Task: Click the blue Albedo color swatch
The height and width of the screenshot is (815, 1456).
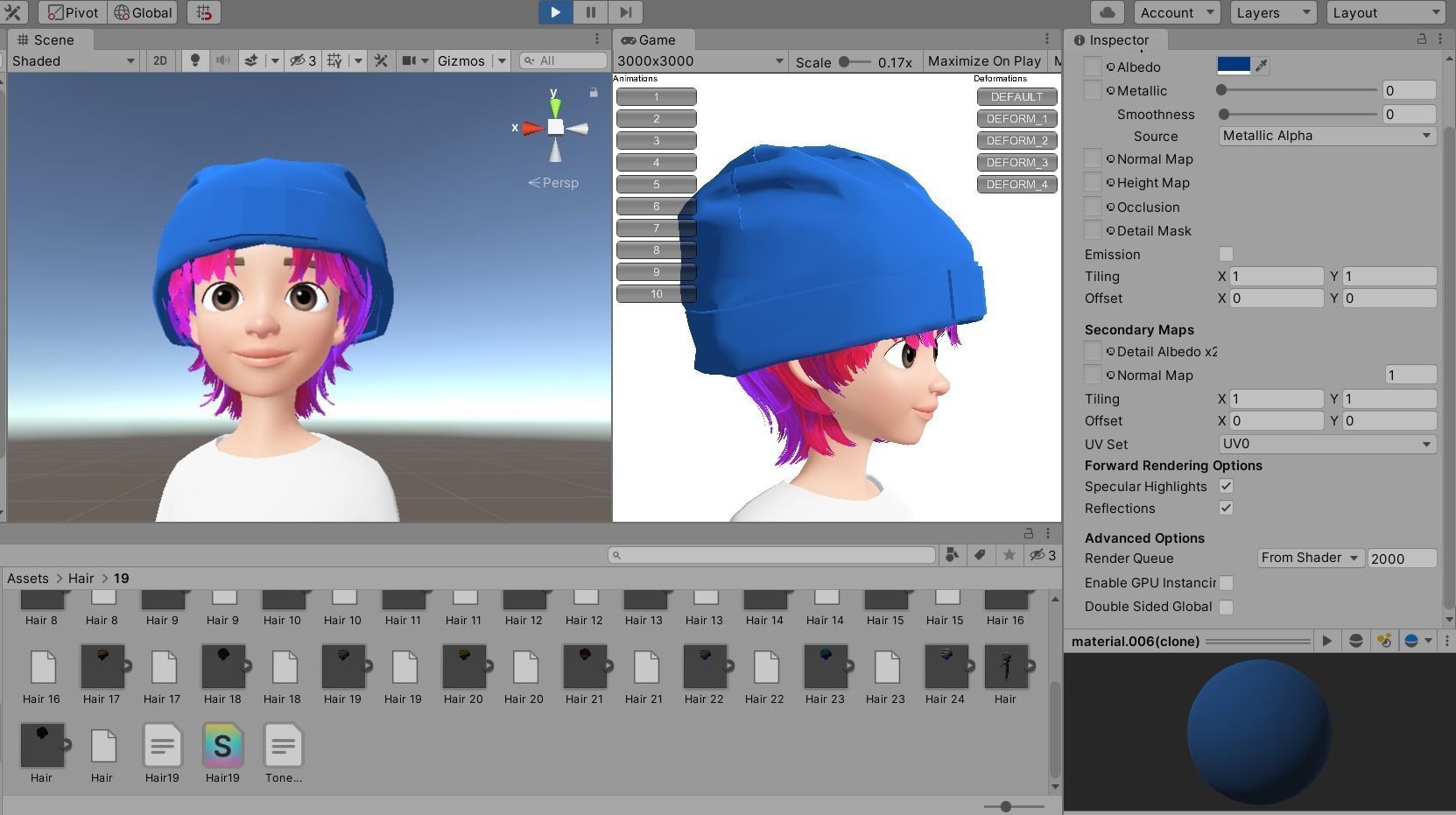Action: click(x=1234, y=64)
